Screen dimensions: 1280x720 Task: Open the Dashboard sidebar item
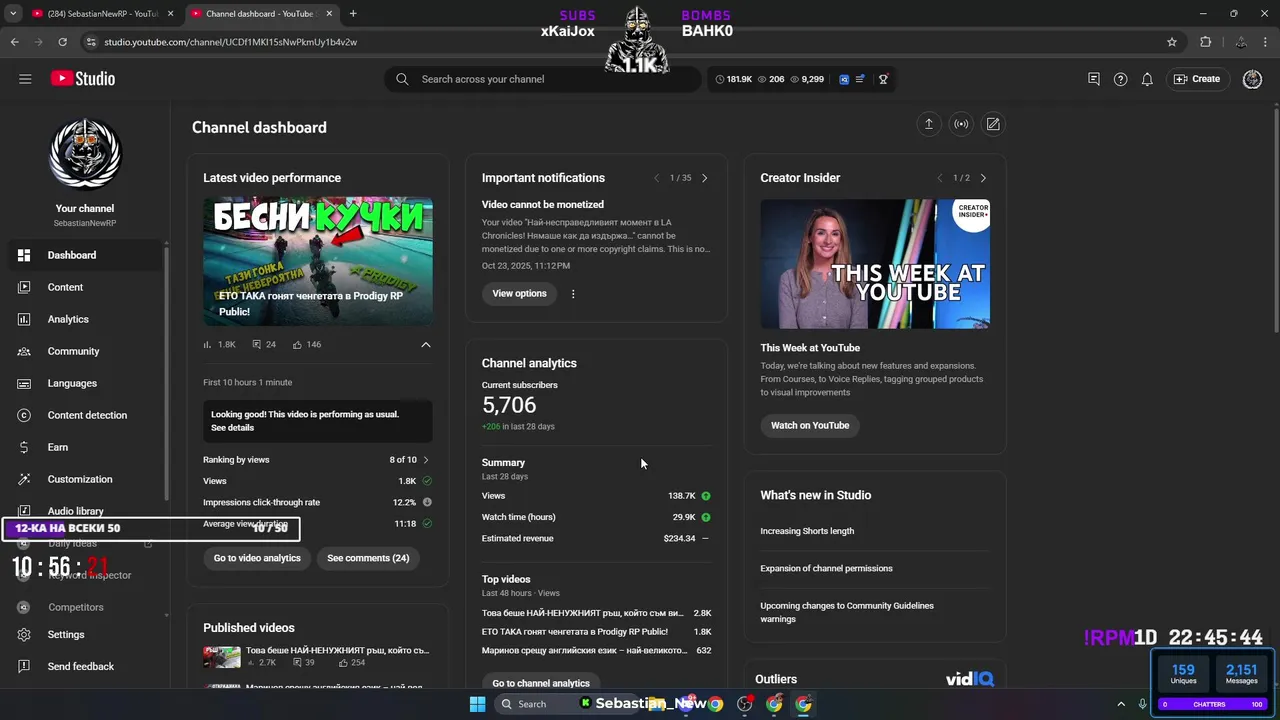pyautogui.click(x=85, y=255)
